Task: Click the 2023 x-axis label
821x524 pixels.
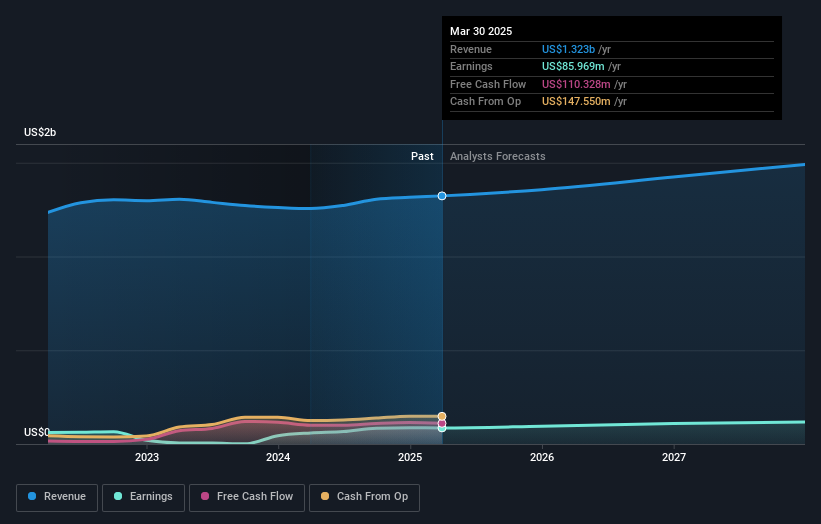Action: pyautogui.click(x=147, y=457)
